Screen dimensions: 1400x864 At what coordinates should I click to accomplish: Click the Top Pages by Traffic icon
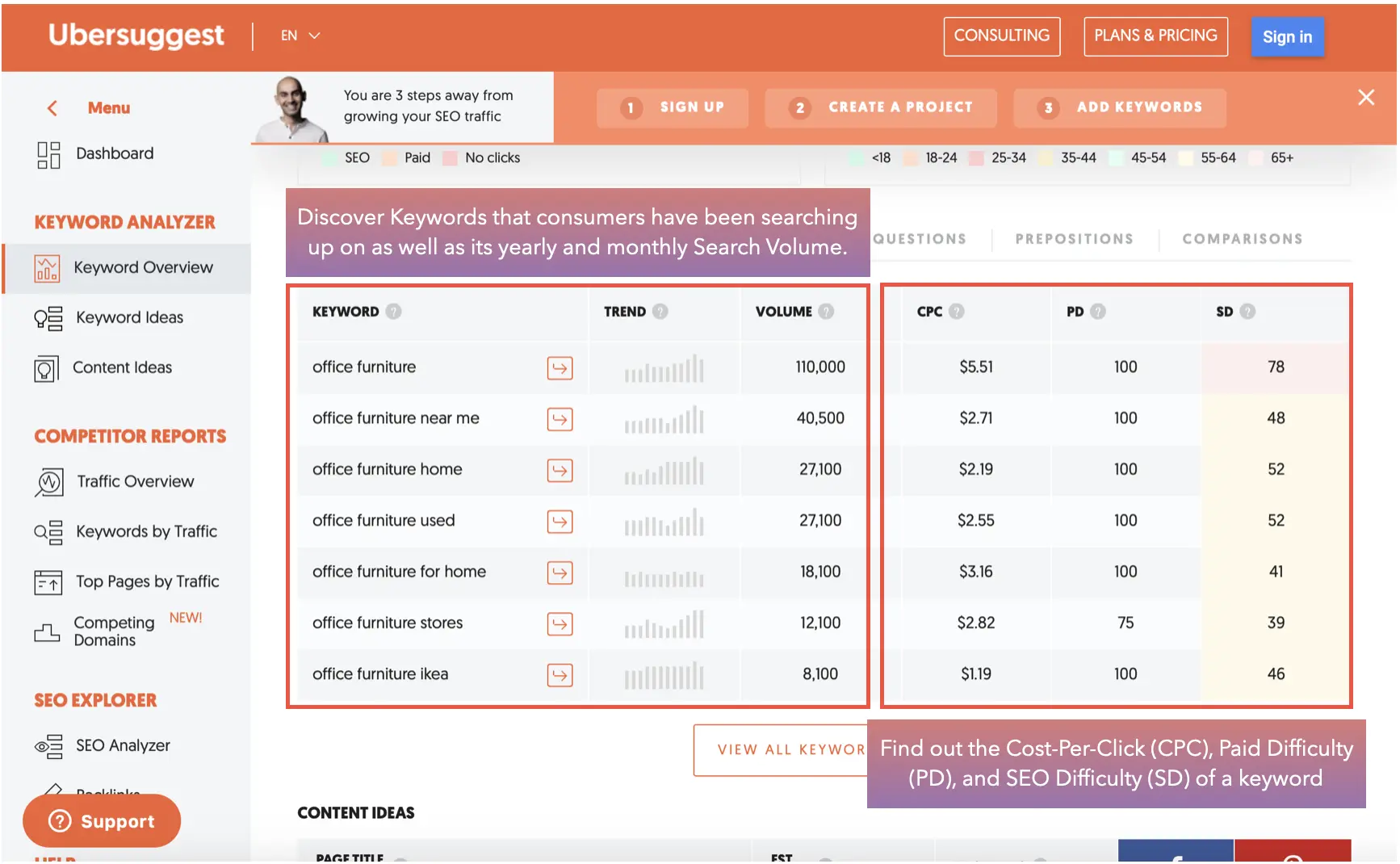point(48,582)
